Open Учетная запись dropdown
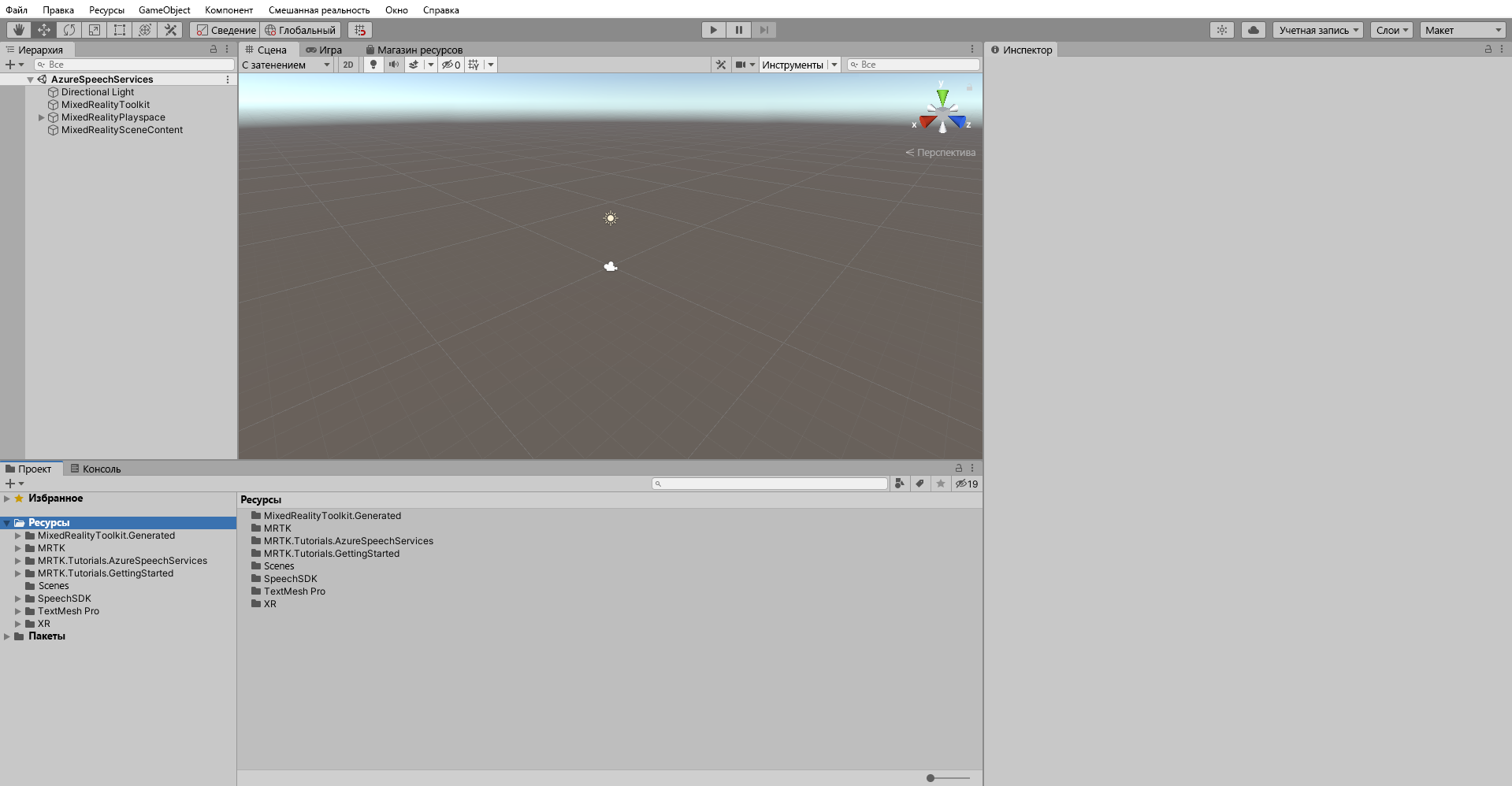This screenshot has width=1512, height=786. pyautogui.click(x=1318, y=30)
